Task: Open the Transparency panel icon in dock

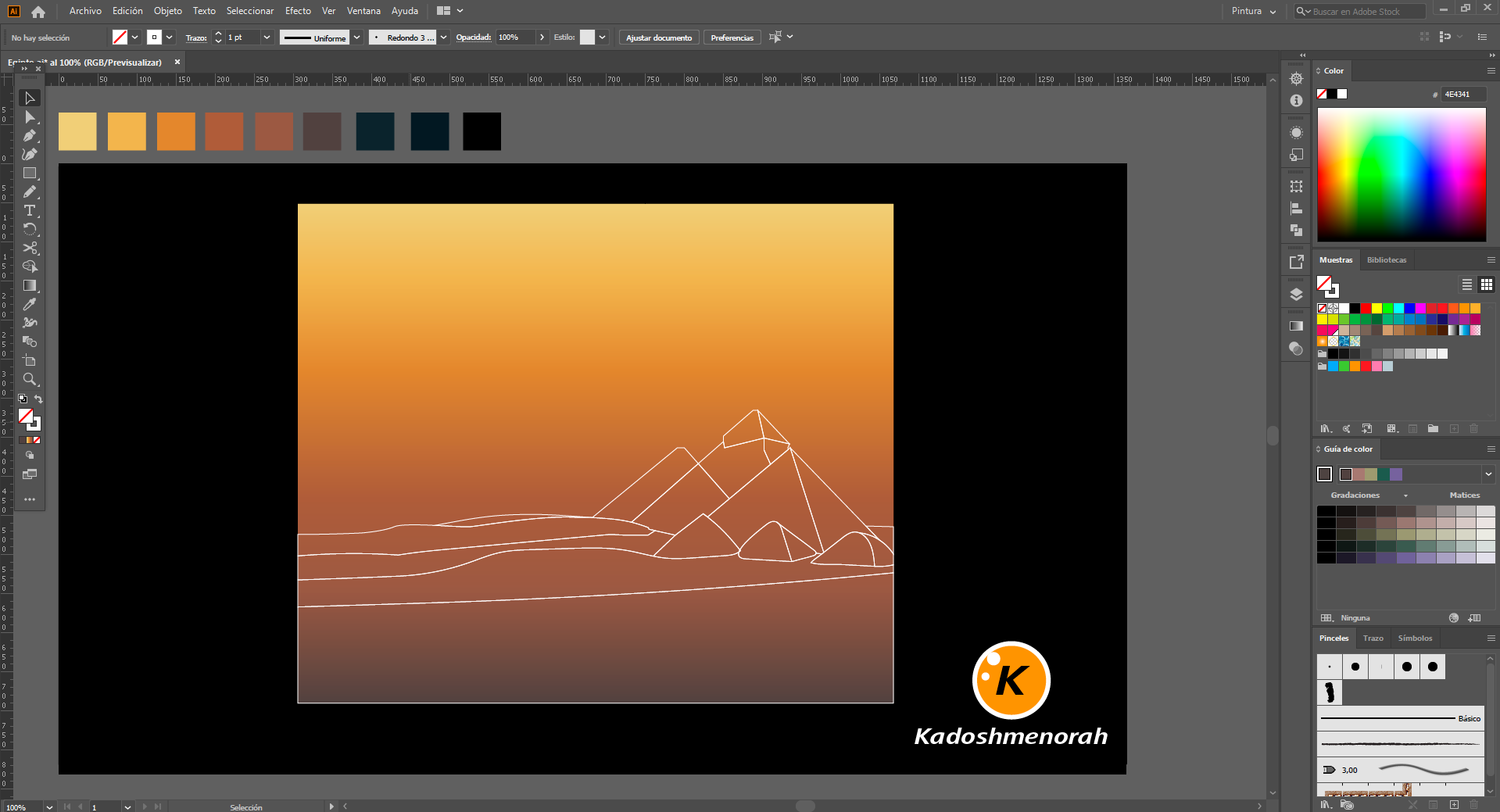Action: coord(1296,348)
